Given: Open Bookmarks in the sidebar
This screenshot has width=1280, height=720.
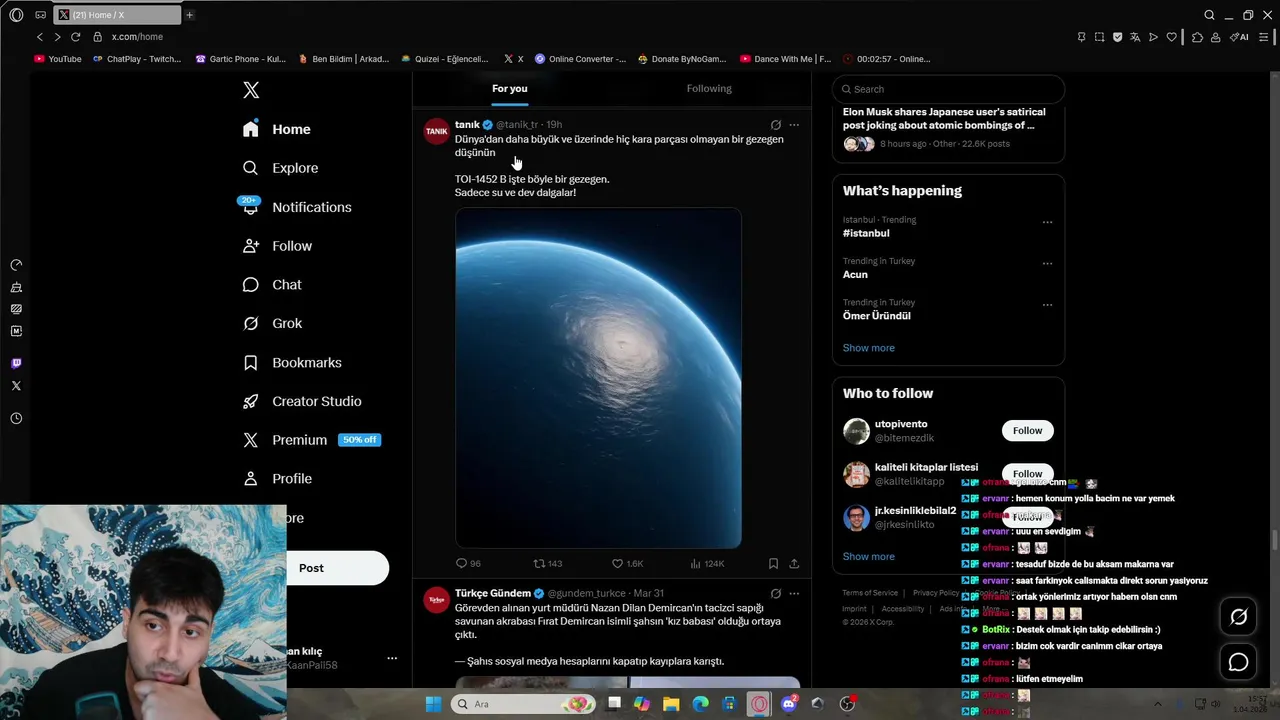Looking at the screenshot, I should point(292,362).
